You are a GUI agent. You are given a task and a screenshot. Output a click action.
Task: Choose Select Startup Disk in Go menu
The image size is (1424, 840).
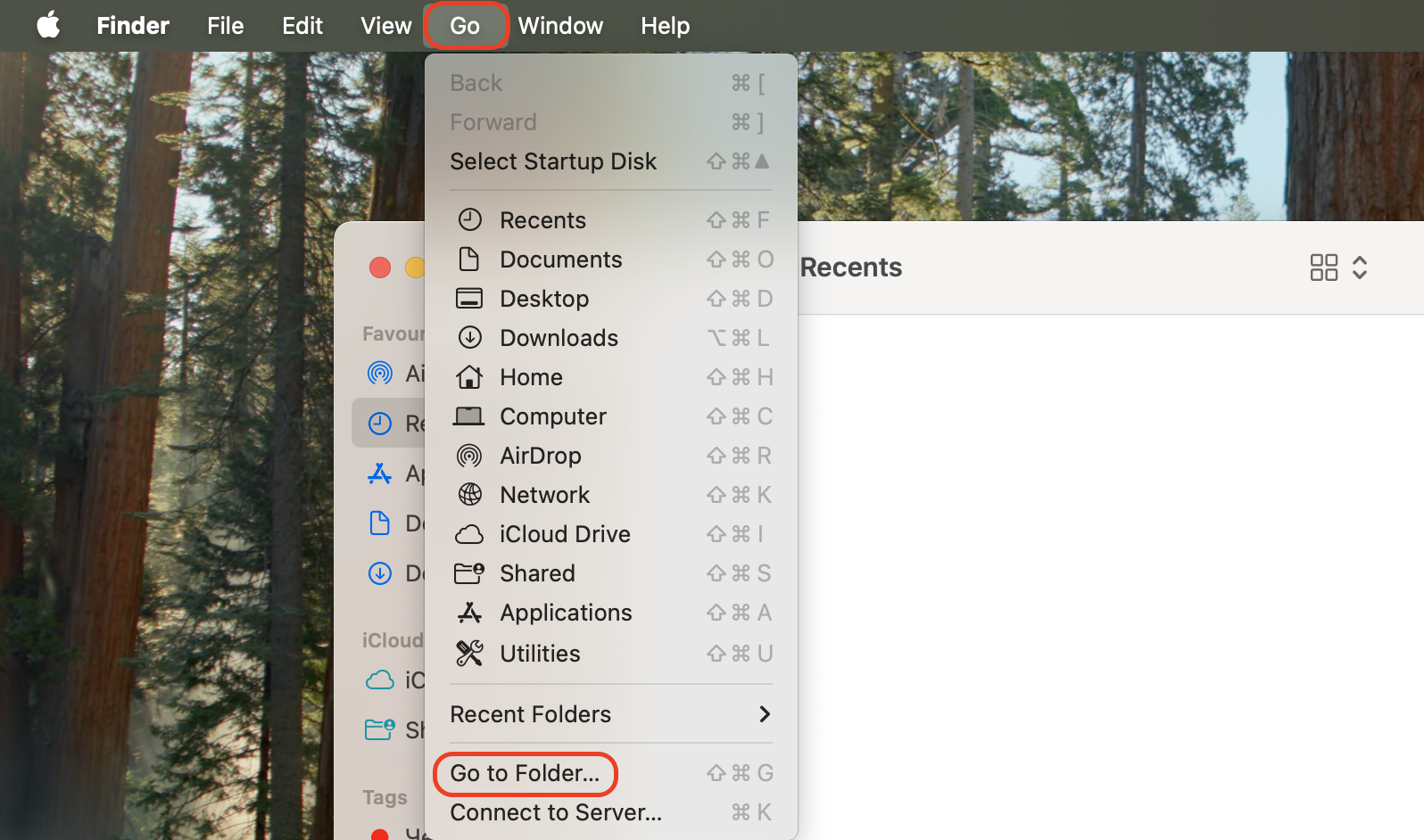611,161
